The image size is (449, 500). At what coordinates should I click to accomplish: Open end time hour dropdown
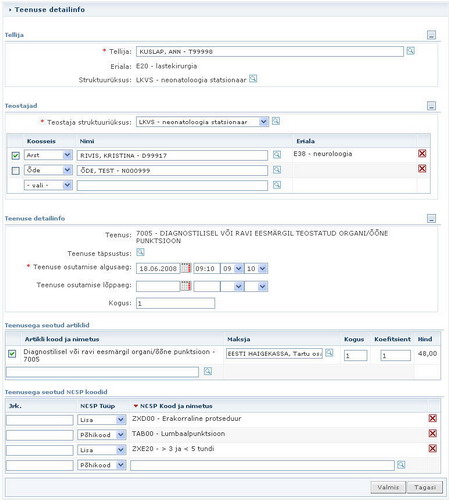(232, 286)
